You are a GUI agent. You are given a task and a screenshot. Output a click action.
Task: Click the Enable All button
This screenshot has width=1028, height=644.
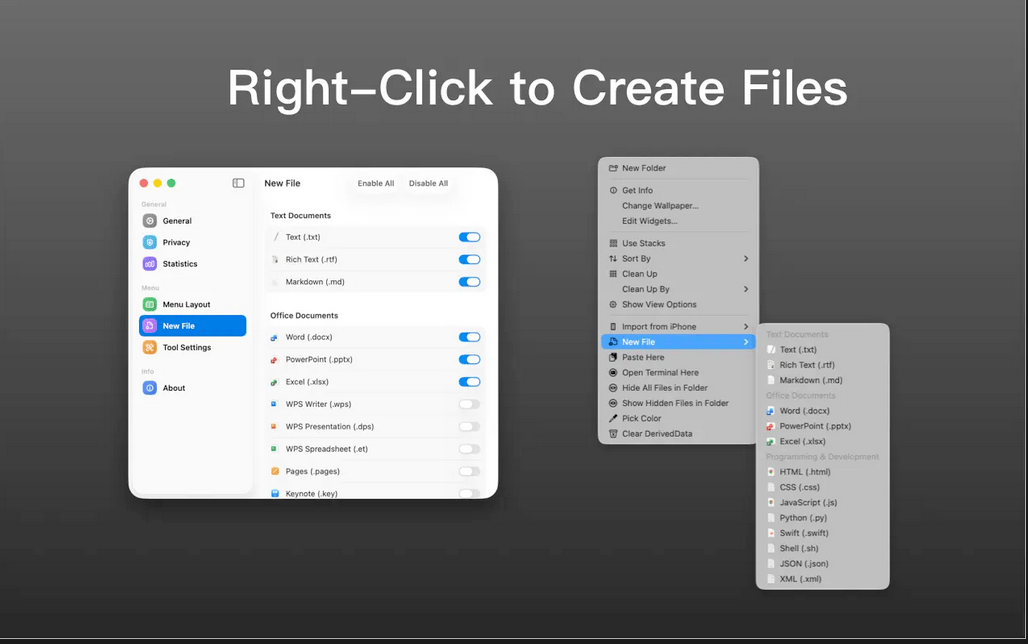pos(376,184)
